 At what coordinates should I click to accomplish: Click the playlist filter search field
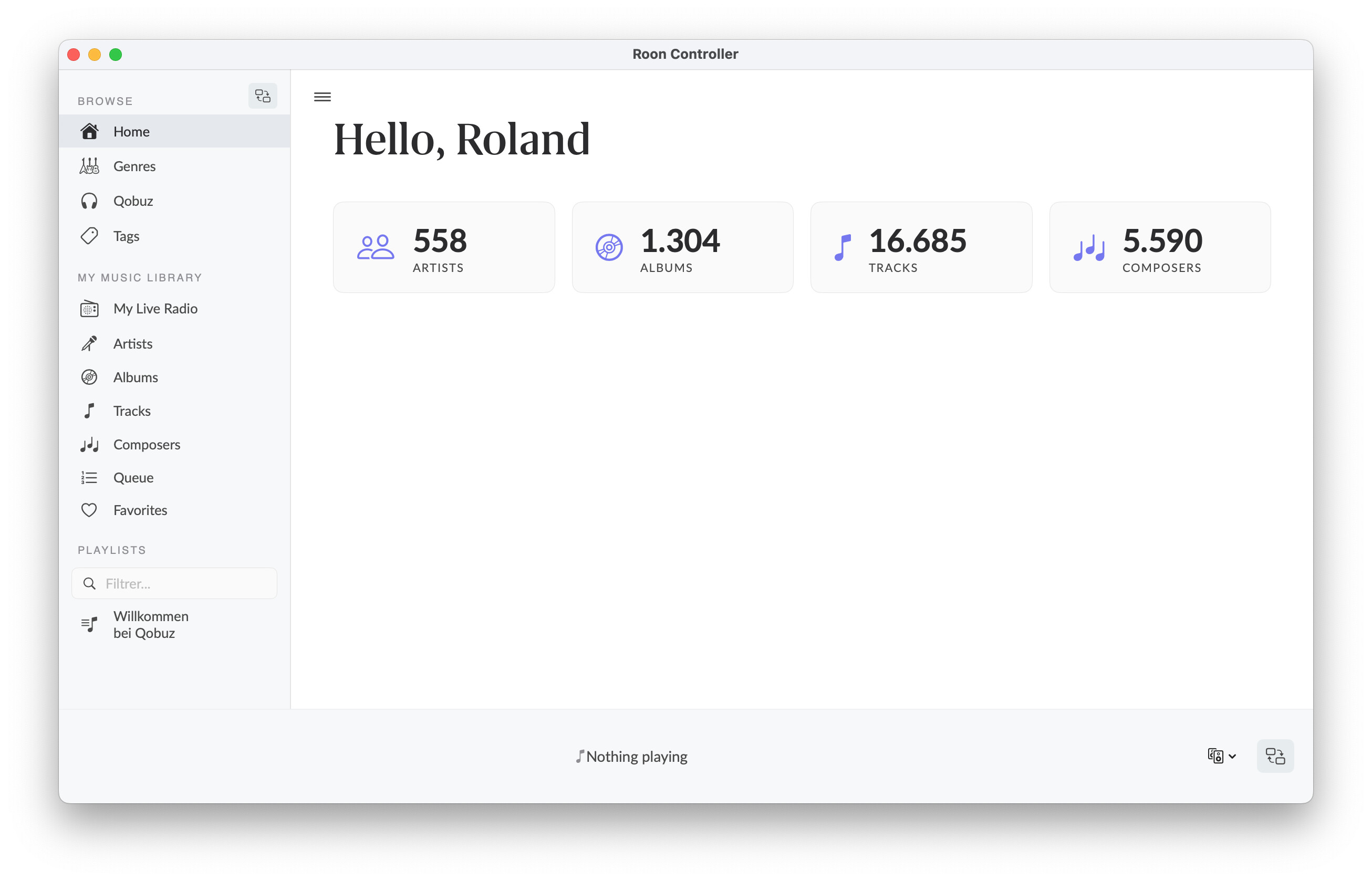coord(183,583)
